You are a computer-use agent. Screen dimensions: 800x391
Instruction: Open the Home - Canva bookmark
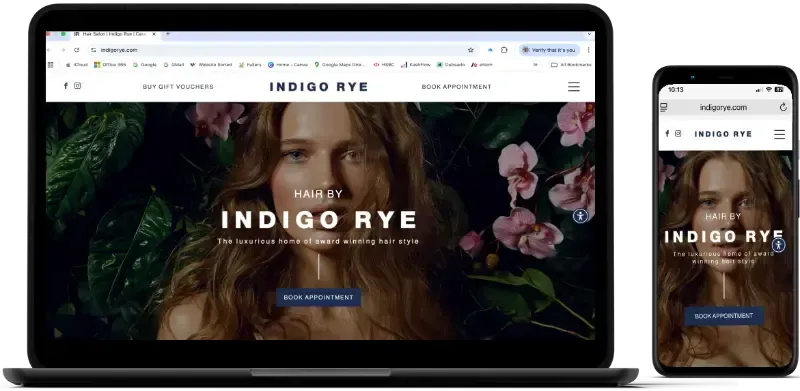coord(288,65)
